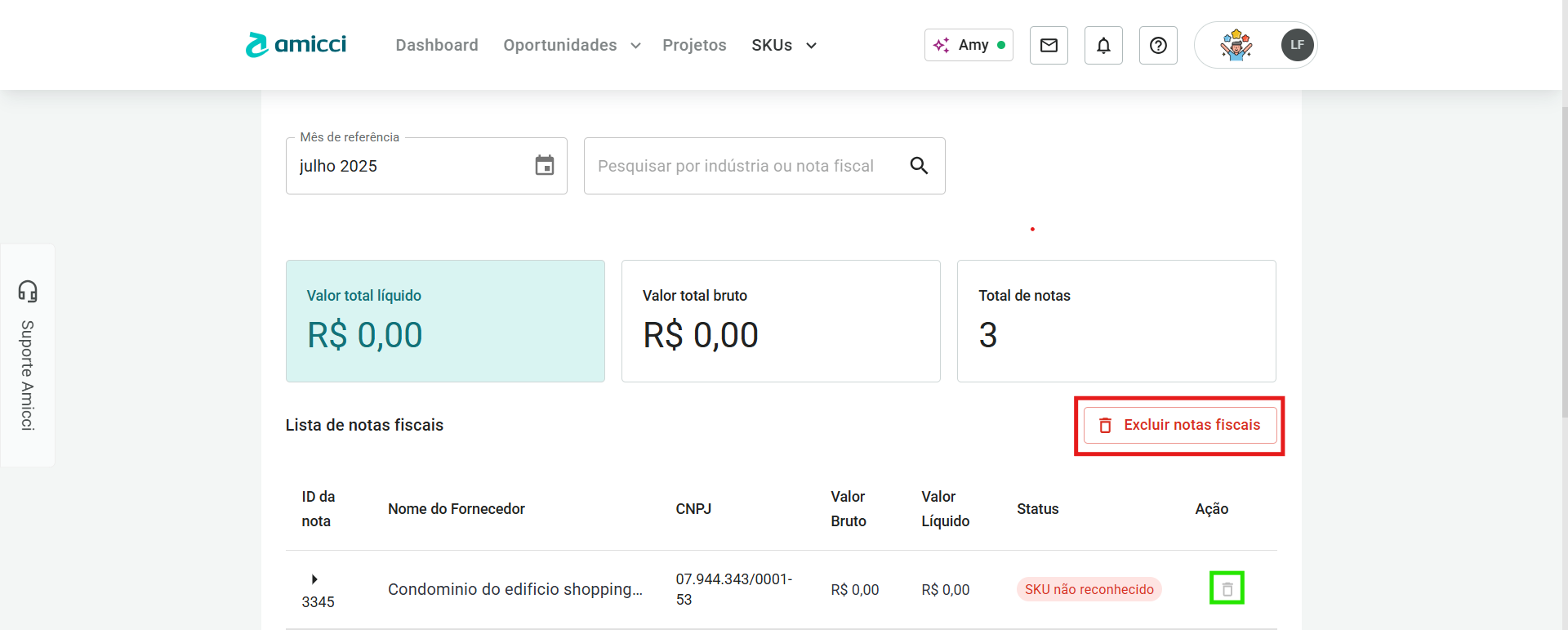Expand row details for nota 3345

(314, 579)
